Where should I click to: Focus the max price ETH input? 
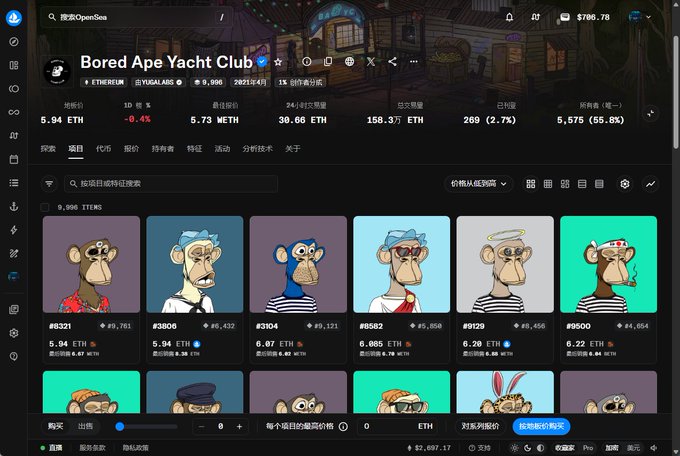[x=398, y=426]
